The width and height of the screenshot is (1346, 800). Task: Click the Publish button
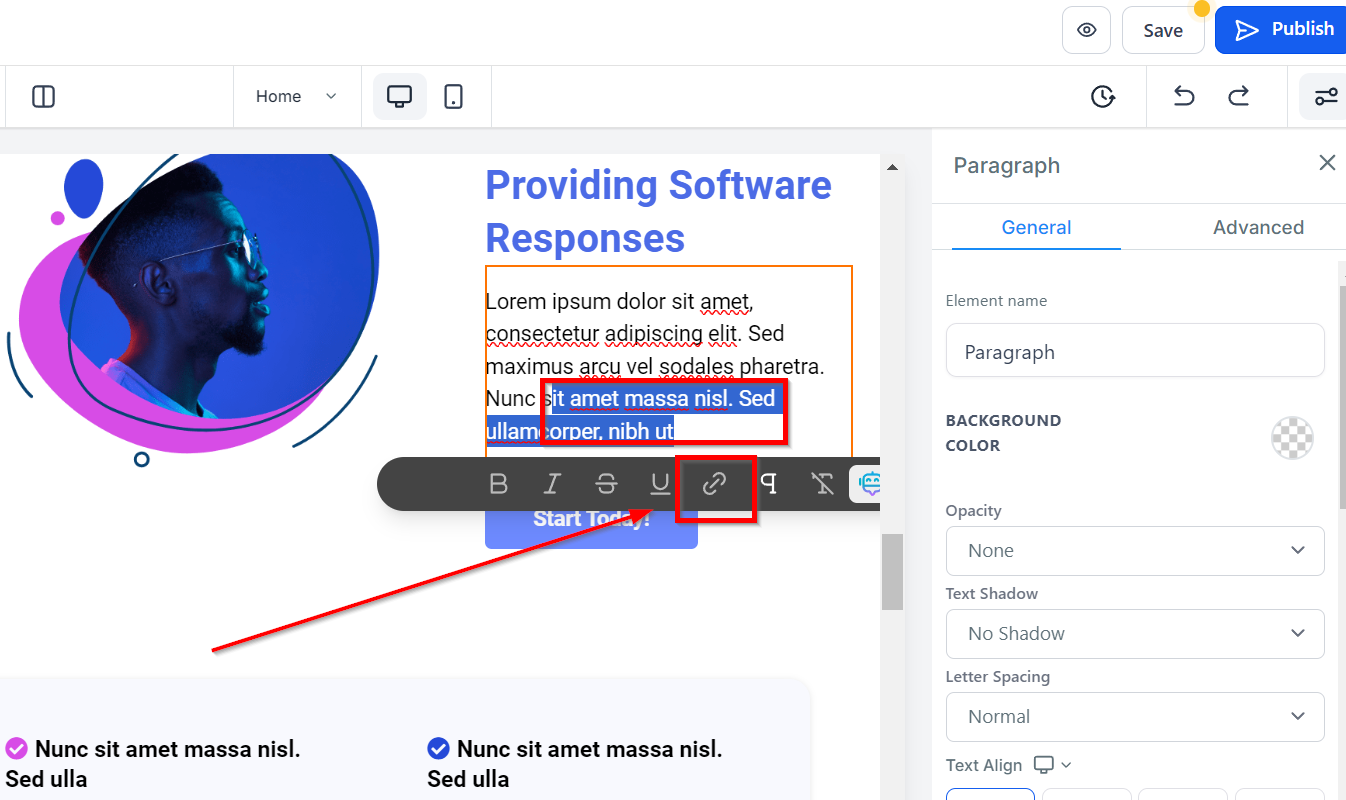(1281, 30)
